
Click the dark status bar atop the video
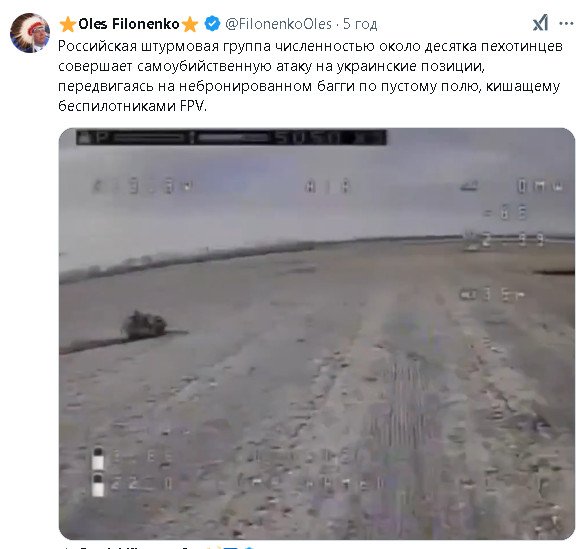231,137
